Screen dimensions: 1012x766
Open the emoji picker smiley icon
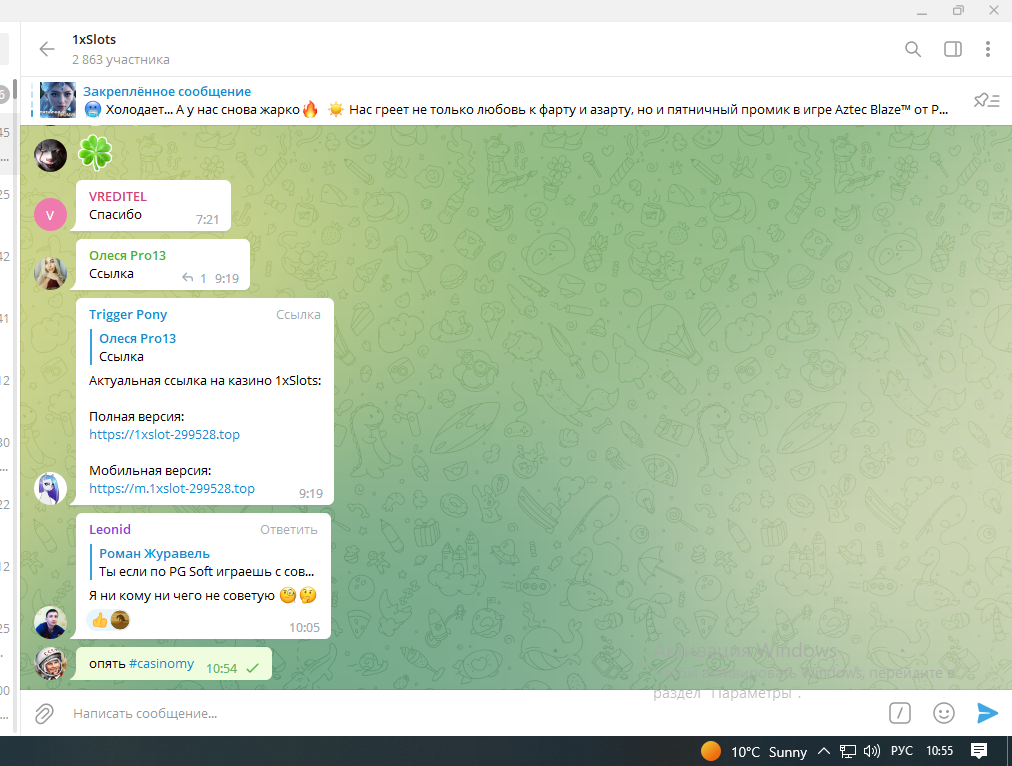[944, 713]
